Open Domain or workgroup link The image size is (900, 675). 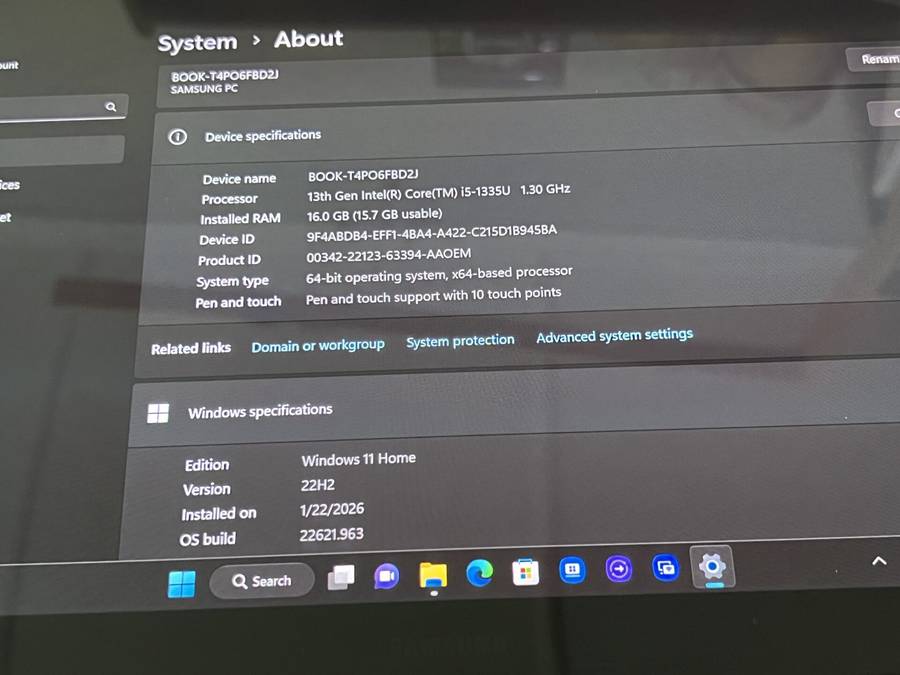tap(318, 346)
